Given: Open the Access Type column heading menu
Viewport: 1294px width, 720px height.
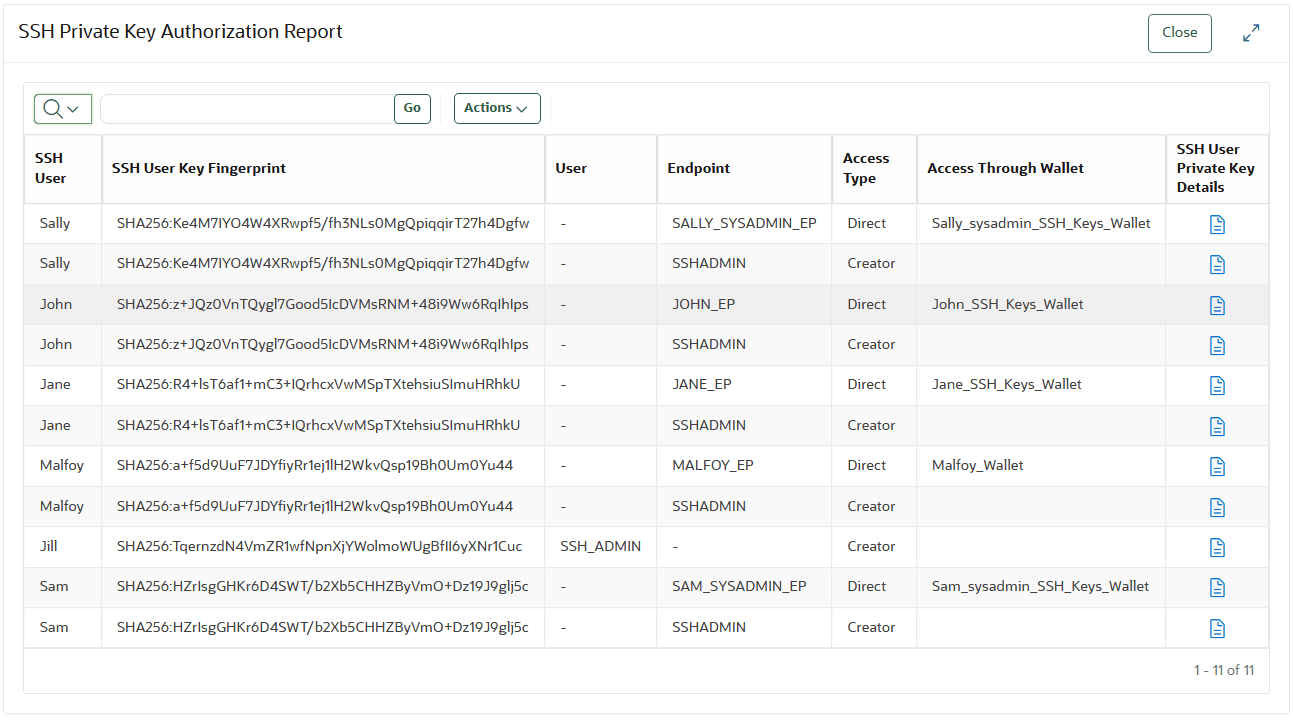Looking at the screenshot, I should click(x=872, y=168).
